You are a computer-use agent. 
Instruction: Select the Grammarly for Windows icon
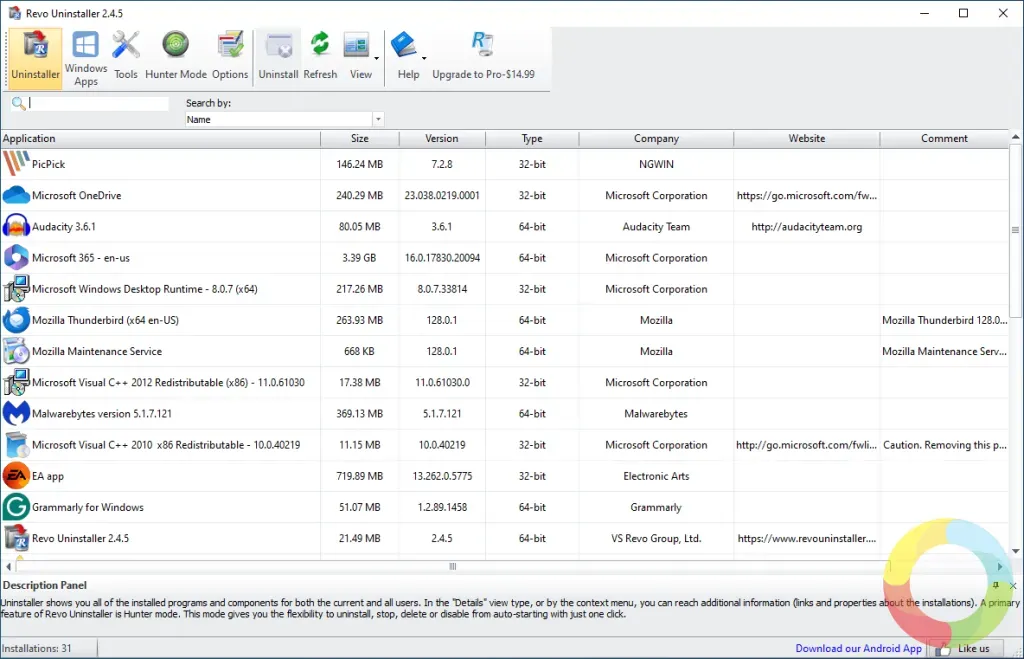(16, 507)
